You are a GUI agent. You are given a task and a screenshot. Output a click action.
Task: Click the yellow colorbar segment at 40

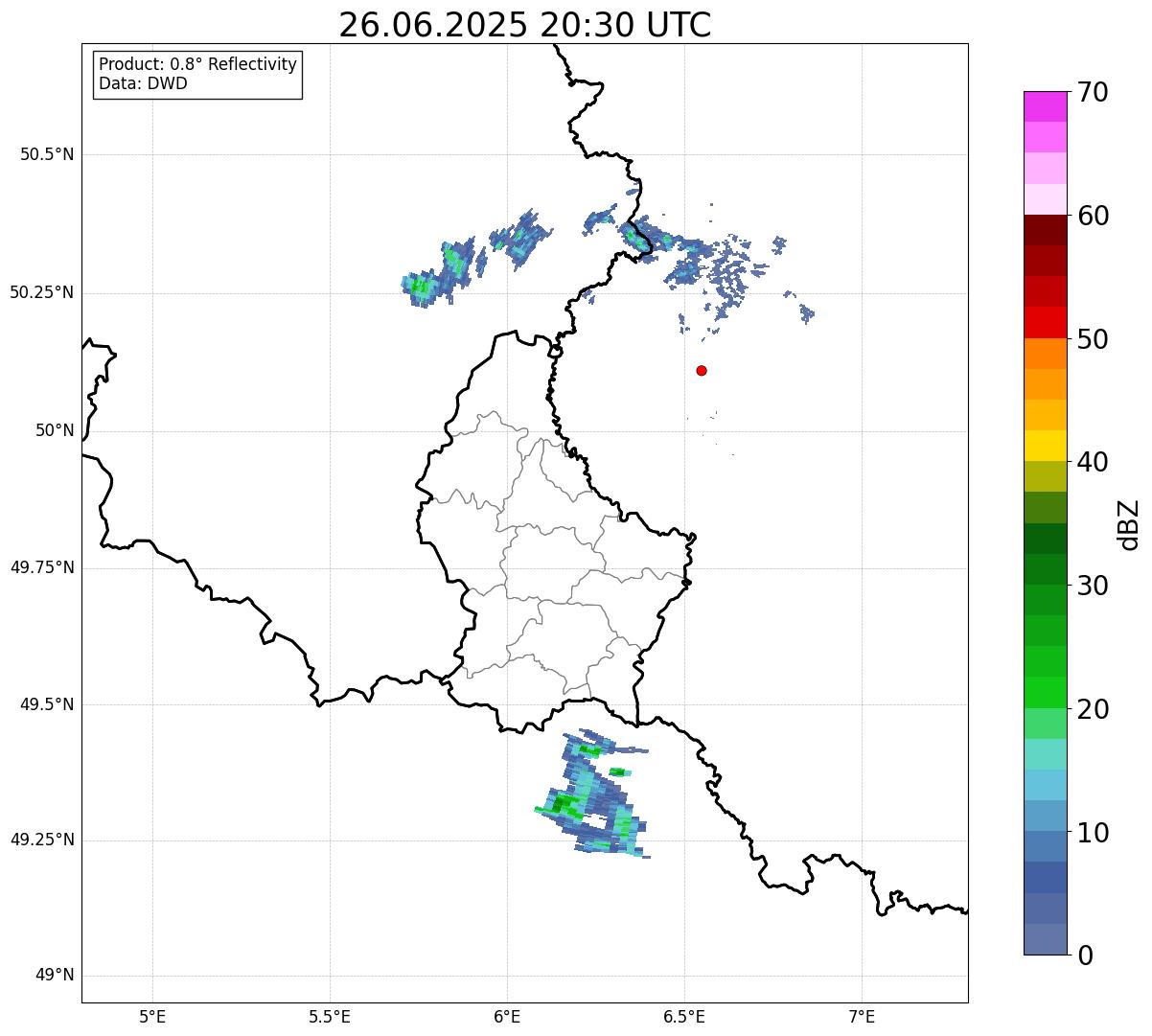point(1045,447)
